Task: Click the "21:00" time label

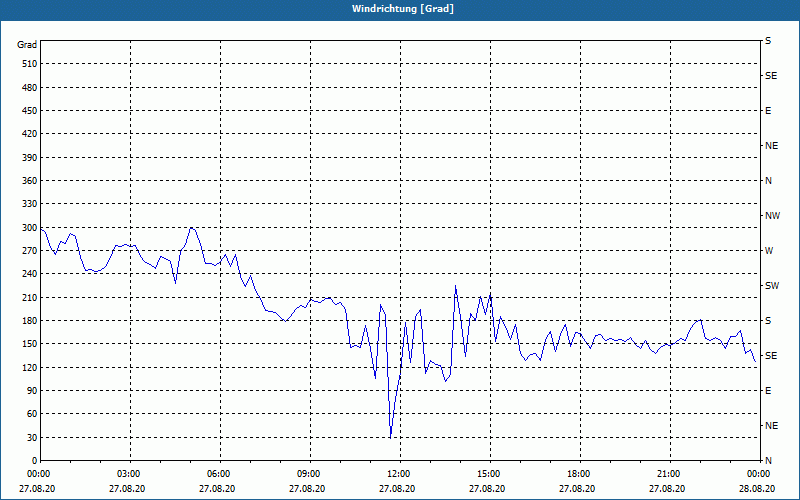Action: [668, 474]
